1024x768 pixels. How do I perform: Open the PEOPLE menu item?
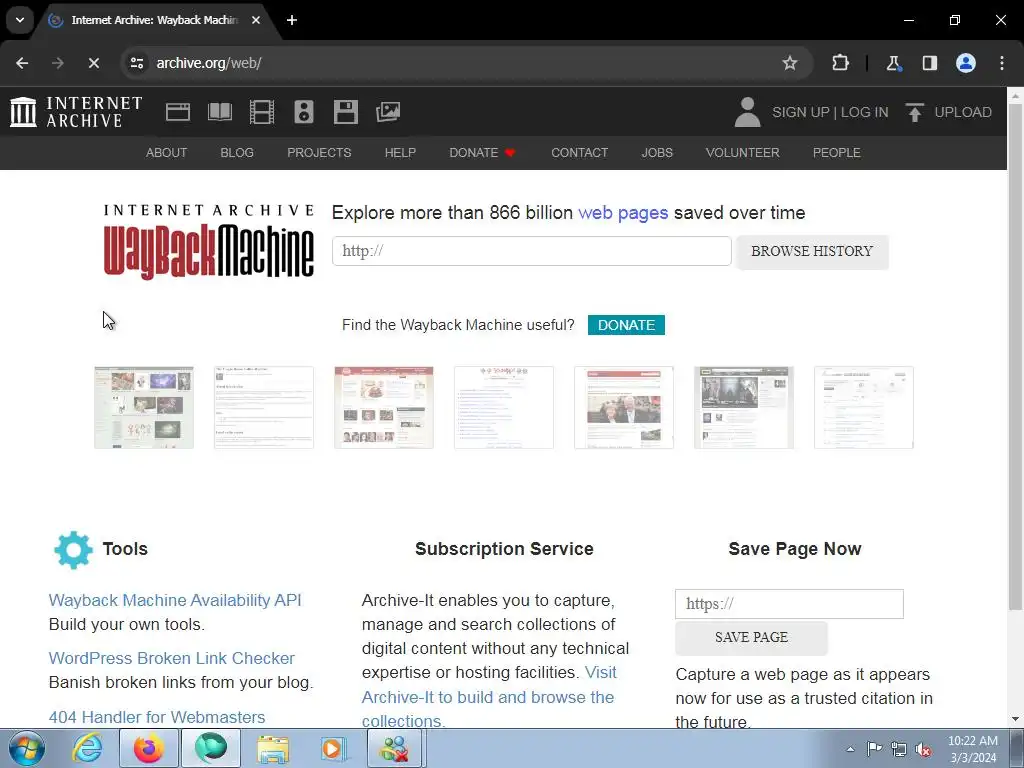coord(837,153)
